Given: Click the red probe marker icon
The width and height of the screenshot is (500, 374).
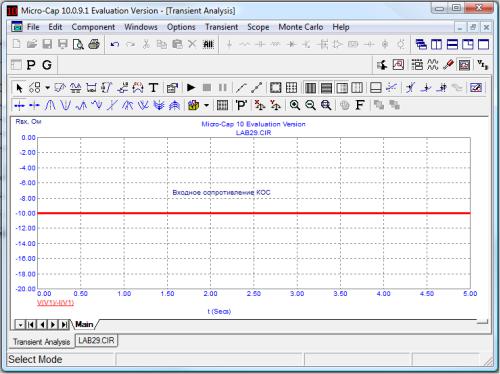Looking at the screenshot, I should pyautogui.click(x=448, y=64).
